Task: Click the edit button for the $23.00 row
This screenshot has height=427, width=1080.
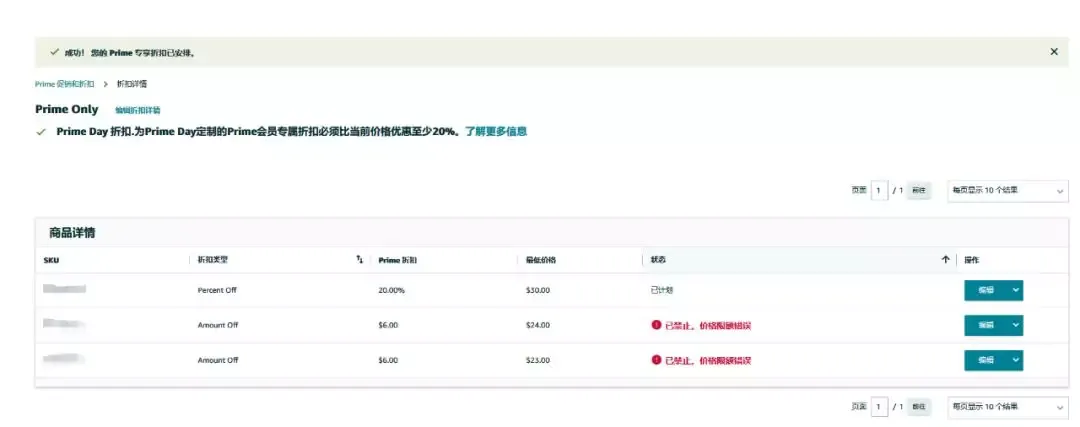Action: 986,360
